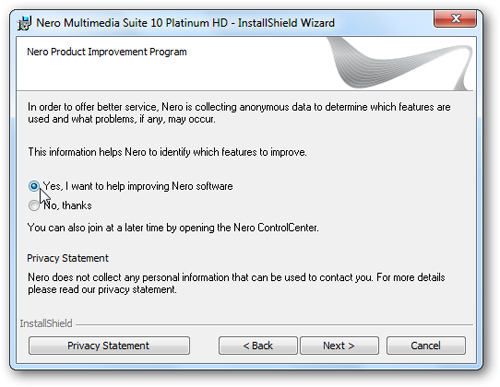This screenshot has height=387, width=500.
Task: Select the 'Yes, I want to help' radio button
Action: (34, 186)
